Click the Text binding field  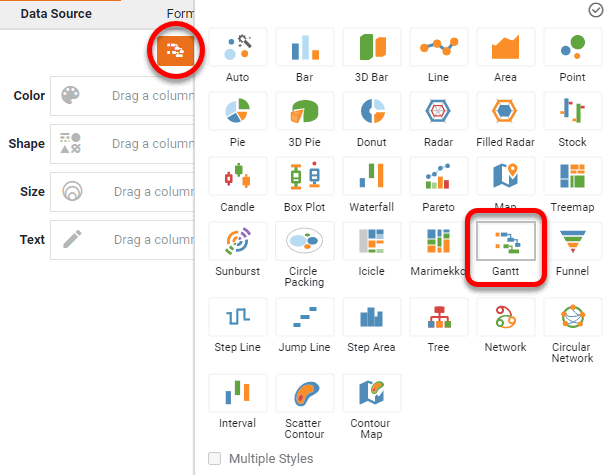tap(122, 240)
